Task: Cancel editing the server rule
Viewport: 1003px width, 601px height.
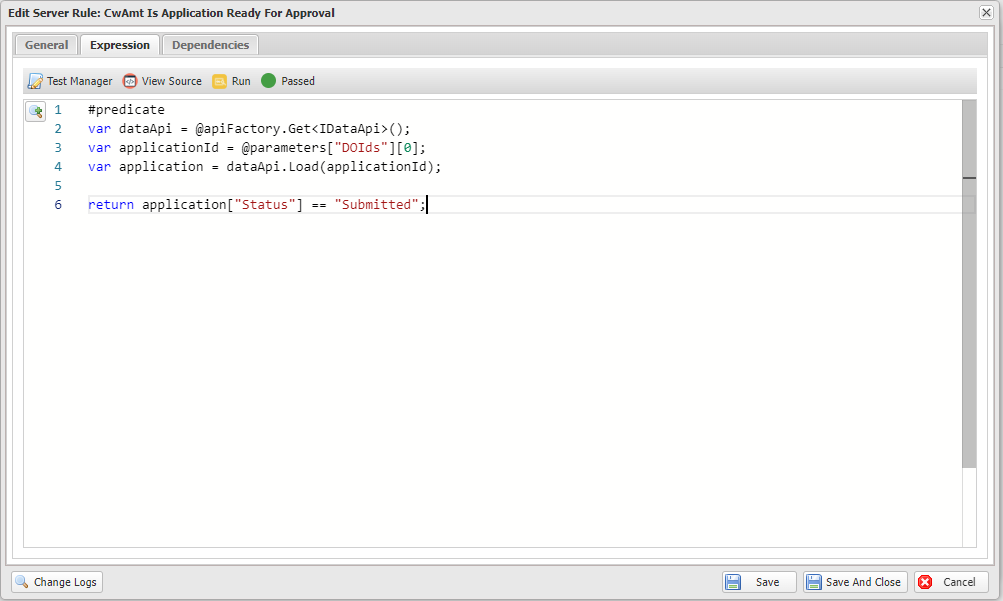Action: tap(951, 582)
